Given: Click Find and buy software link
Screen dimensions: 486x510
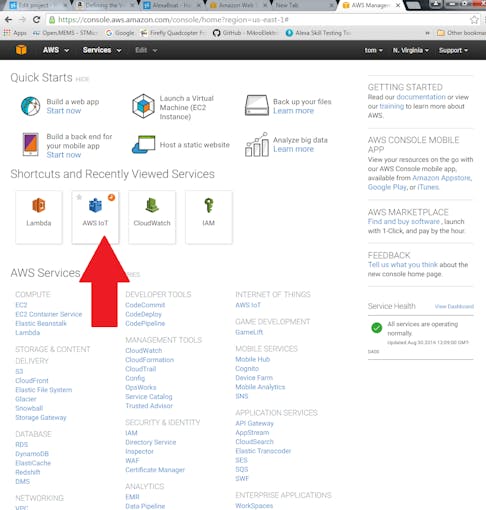Looking at the screenshot, I should (x=404, y=222).
